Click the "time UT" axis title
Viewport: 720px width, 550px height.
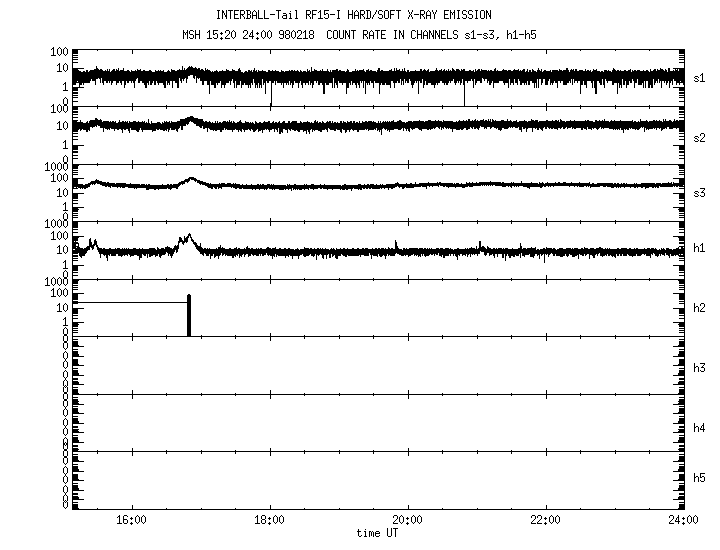[377, 533]
